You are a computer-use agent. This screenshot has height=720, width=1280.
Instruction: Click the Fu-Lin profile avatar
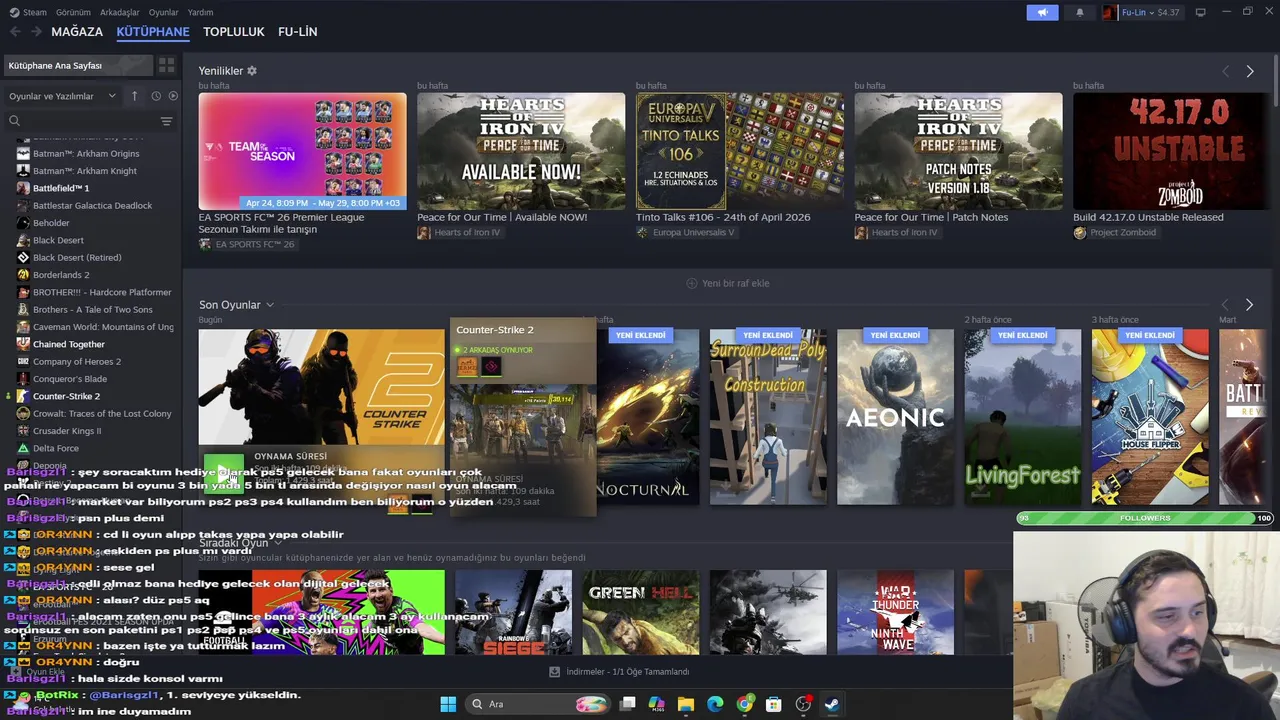click(x=1110, y=12)
